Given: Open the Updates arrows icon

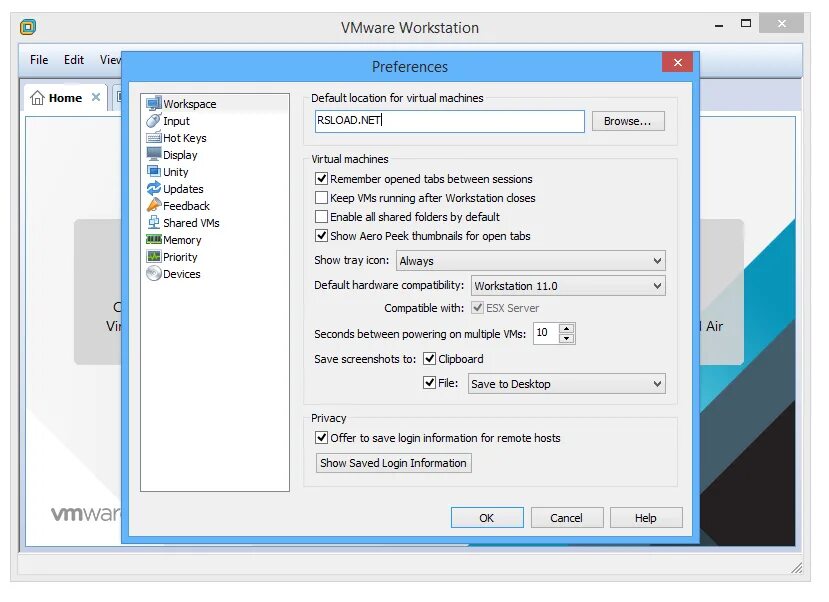Looking at the screenshot, I should point(153,189).
